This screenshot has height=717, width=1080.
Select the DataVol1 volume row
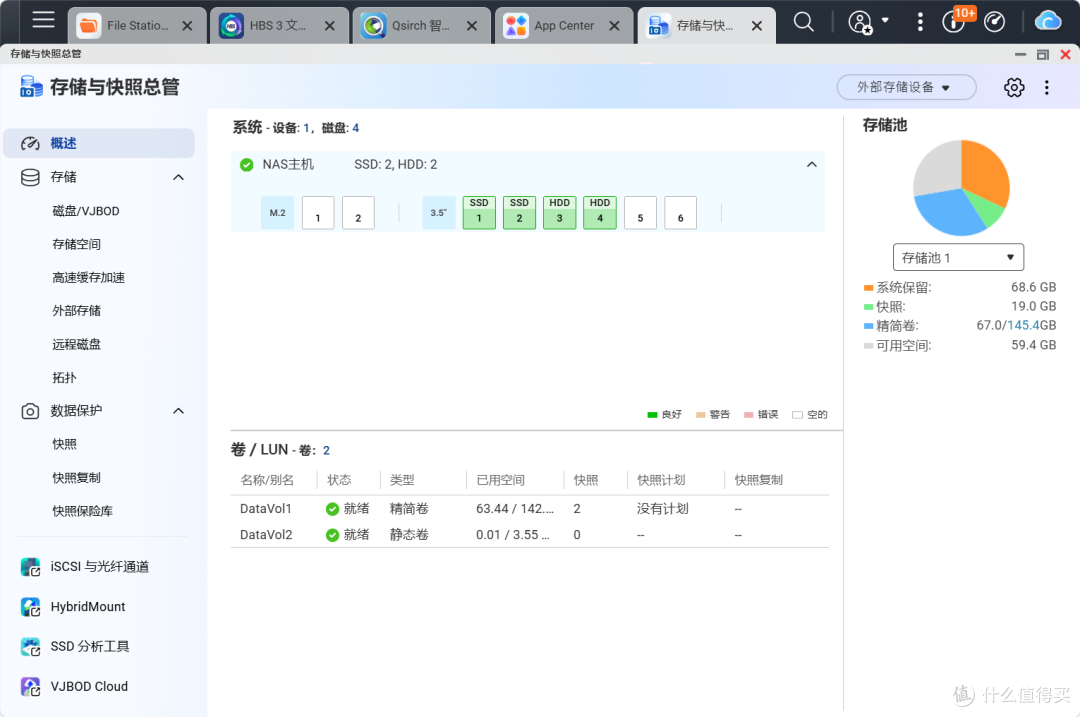530,509
